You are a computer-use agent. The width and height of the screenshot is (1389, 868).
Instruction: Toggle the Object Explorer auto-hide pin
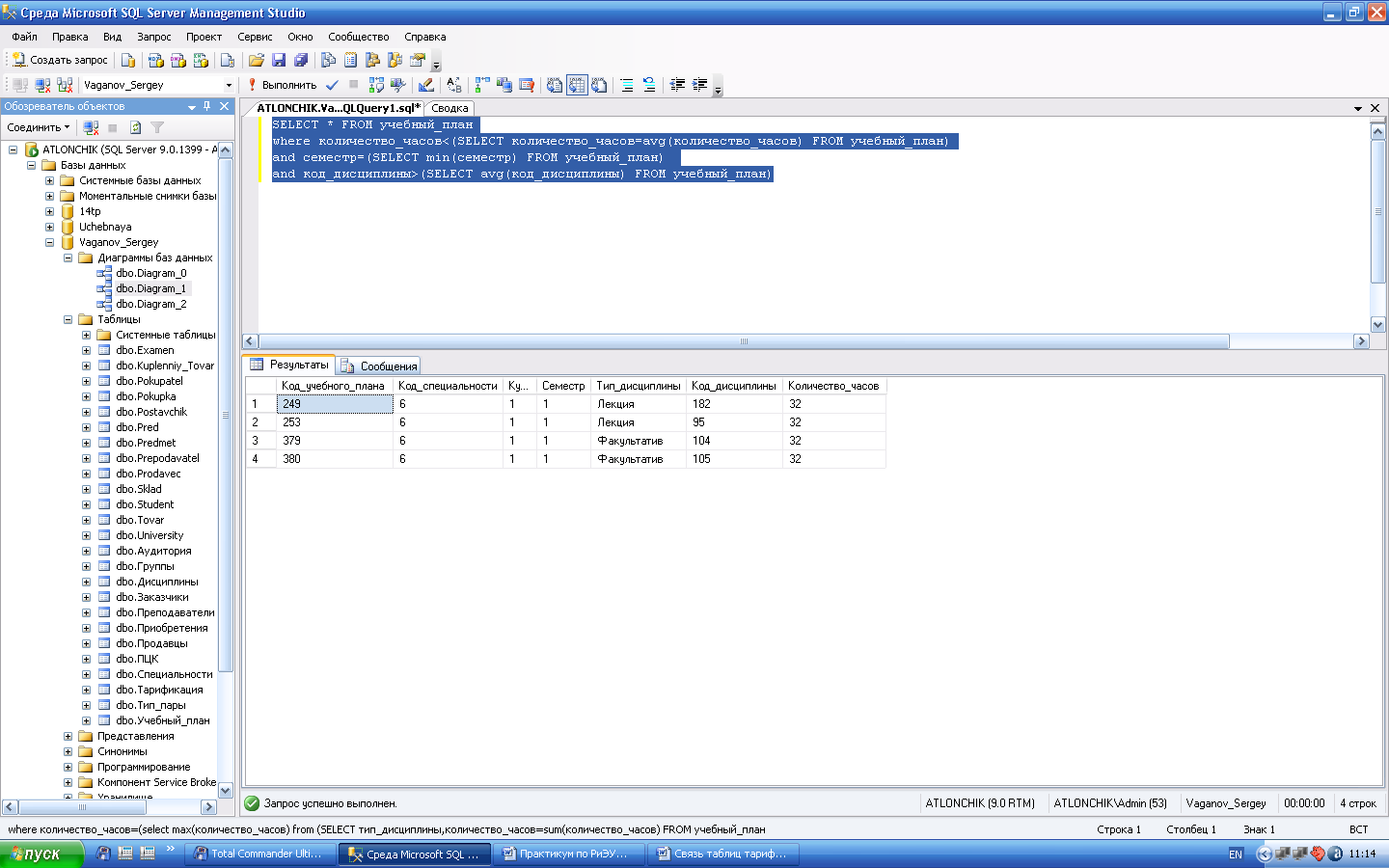coord(206,106)
